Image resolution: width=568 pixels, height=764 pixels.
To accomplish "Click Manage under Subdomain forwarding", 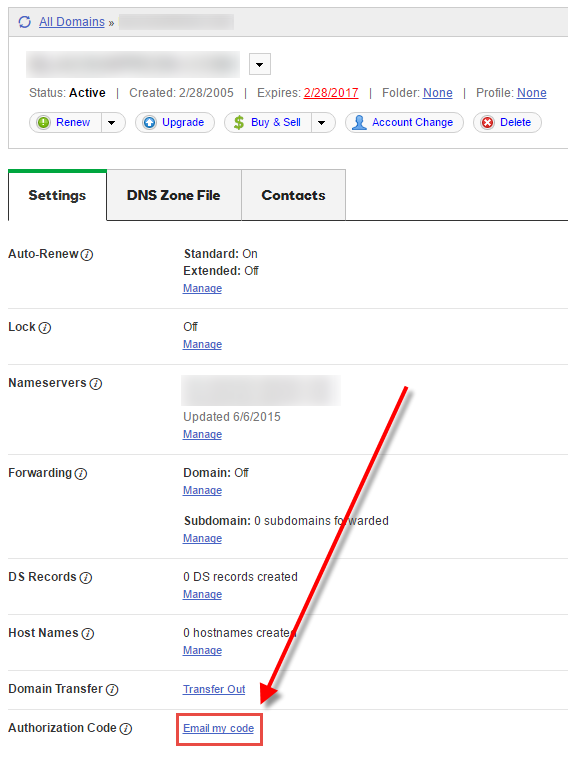I will [x=202, y=538].
